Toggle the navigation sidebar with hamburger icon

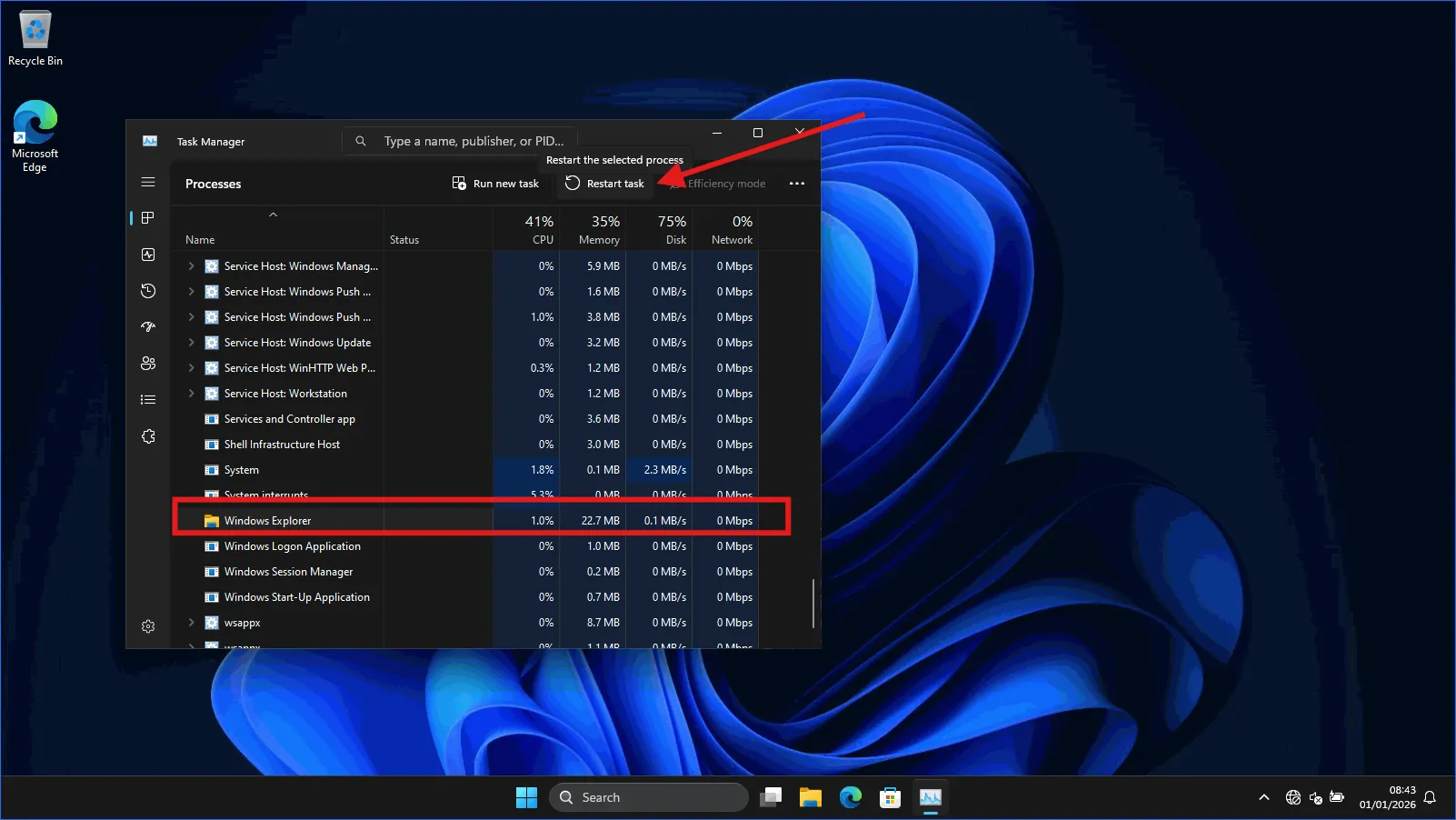pos(148,182)
